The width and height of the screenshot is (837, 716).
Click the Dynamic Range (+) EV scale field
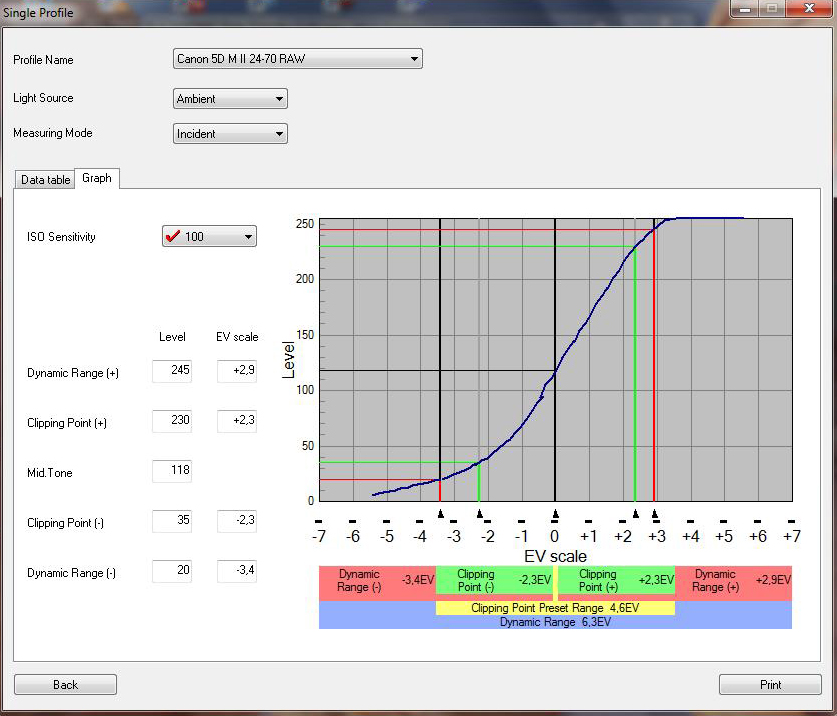tap(237, 371)
